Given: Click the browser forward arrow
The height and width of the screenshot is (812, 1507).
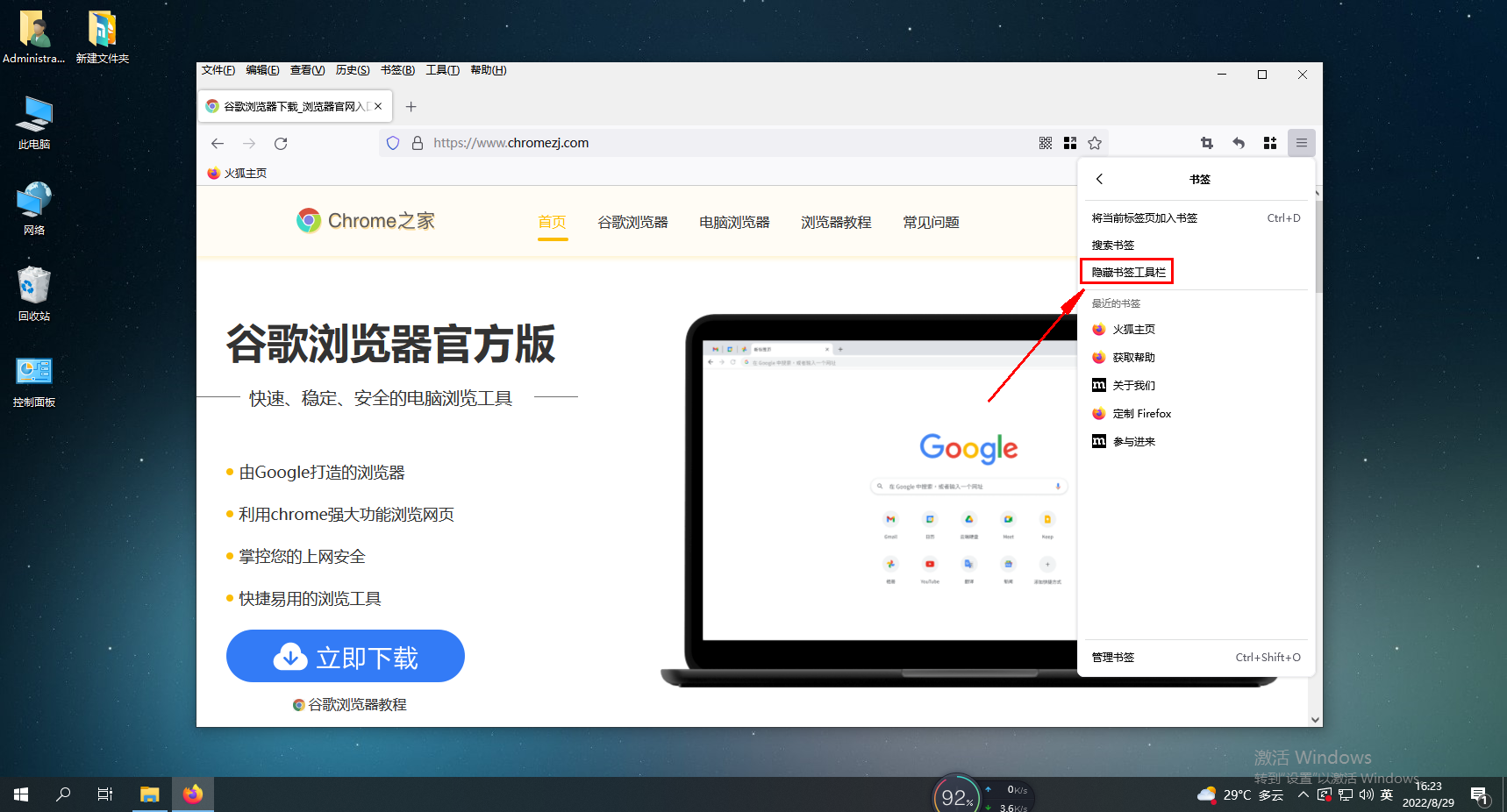Looking at the screenshot, I should click(249, 143).
